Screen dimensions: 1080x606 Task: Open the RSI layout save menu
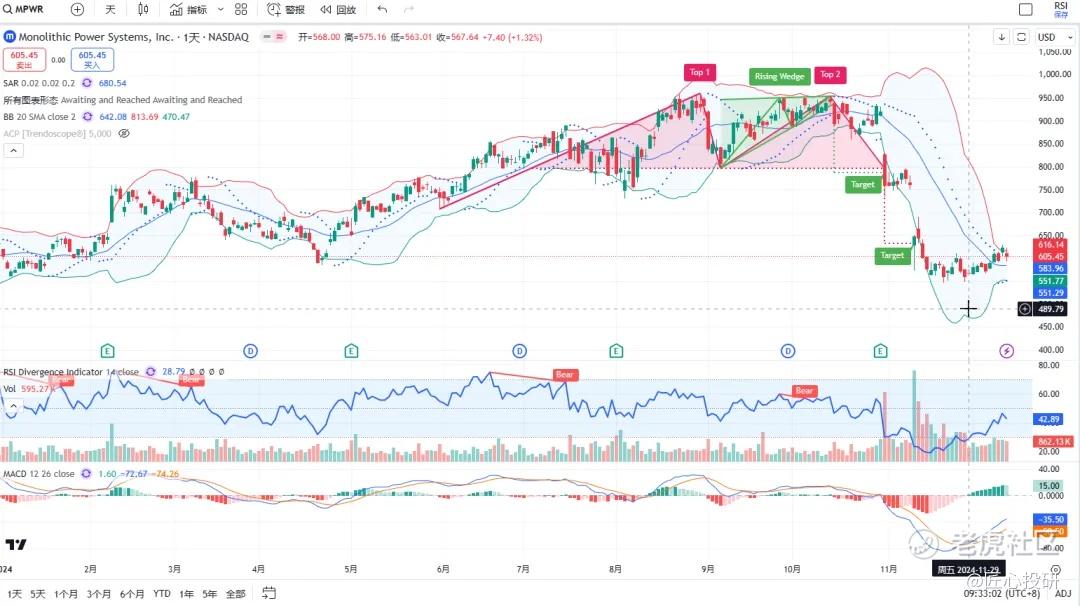[1061, 9]
